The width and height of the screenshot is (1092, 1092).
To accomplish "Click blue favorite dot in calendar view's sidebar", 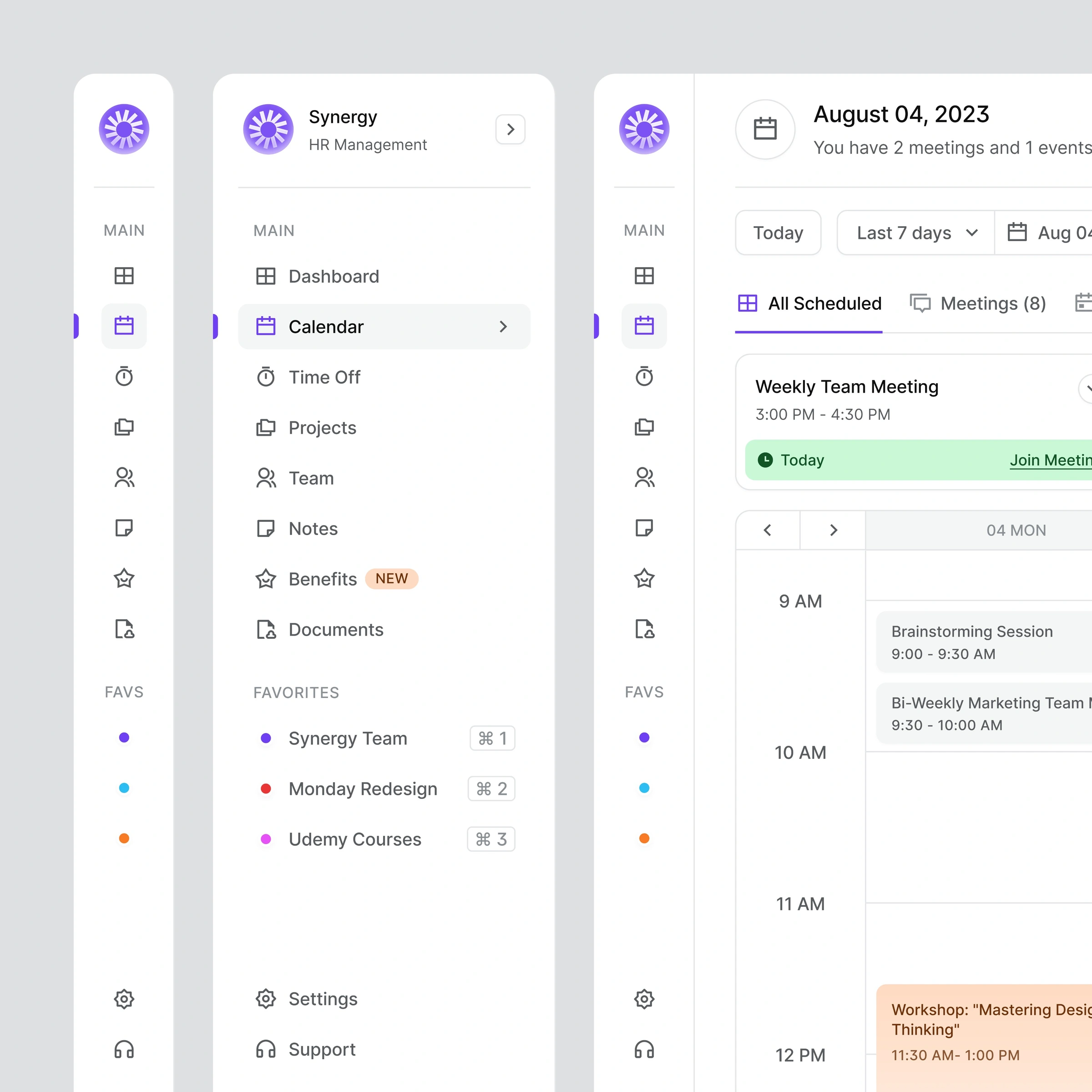I will point(644,787).
